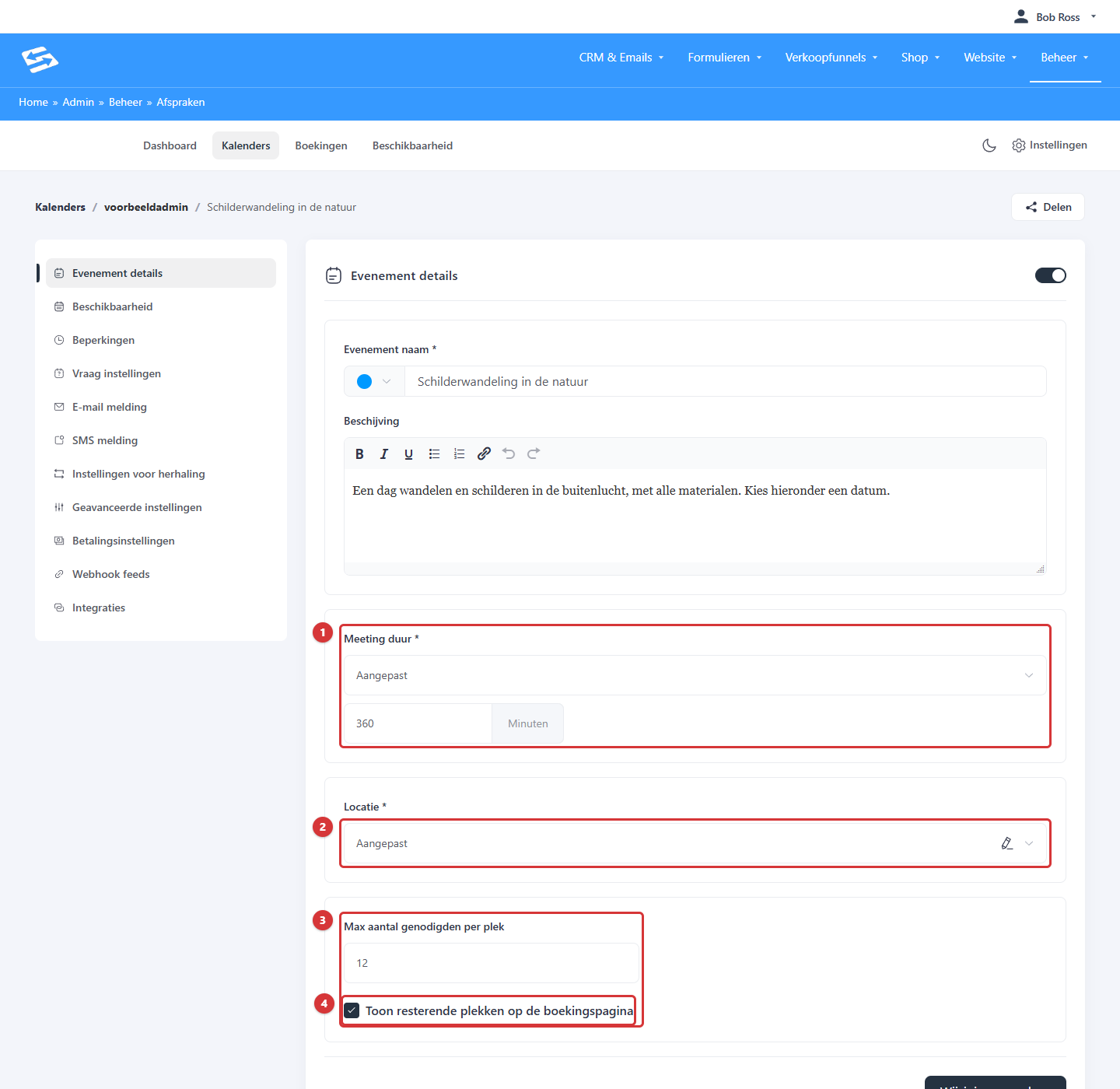Insert a numbered list in description
The height and width of the screenshot is (1089, 1120).
click(459, 454)
